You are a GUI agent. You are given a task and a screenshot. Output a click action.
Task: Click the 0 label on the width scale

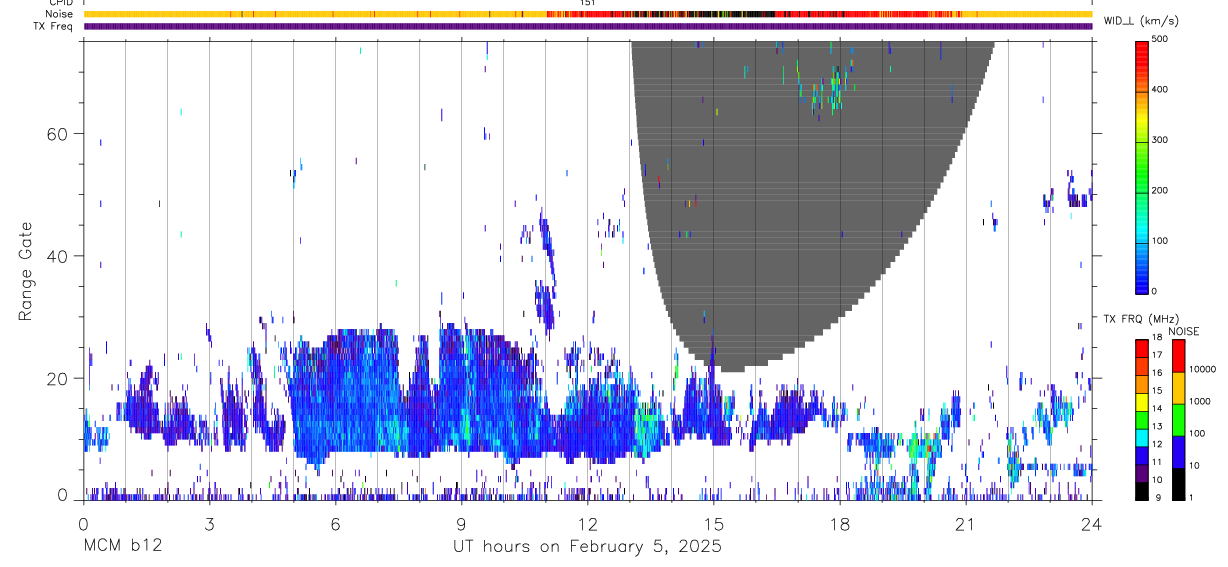(1155, 291)
